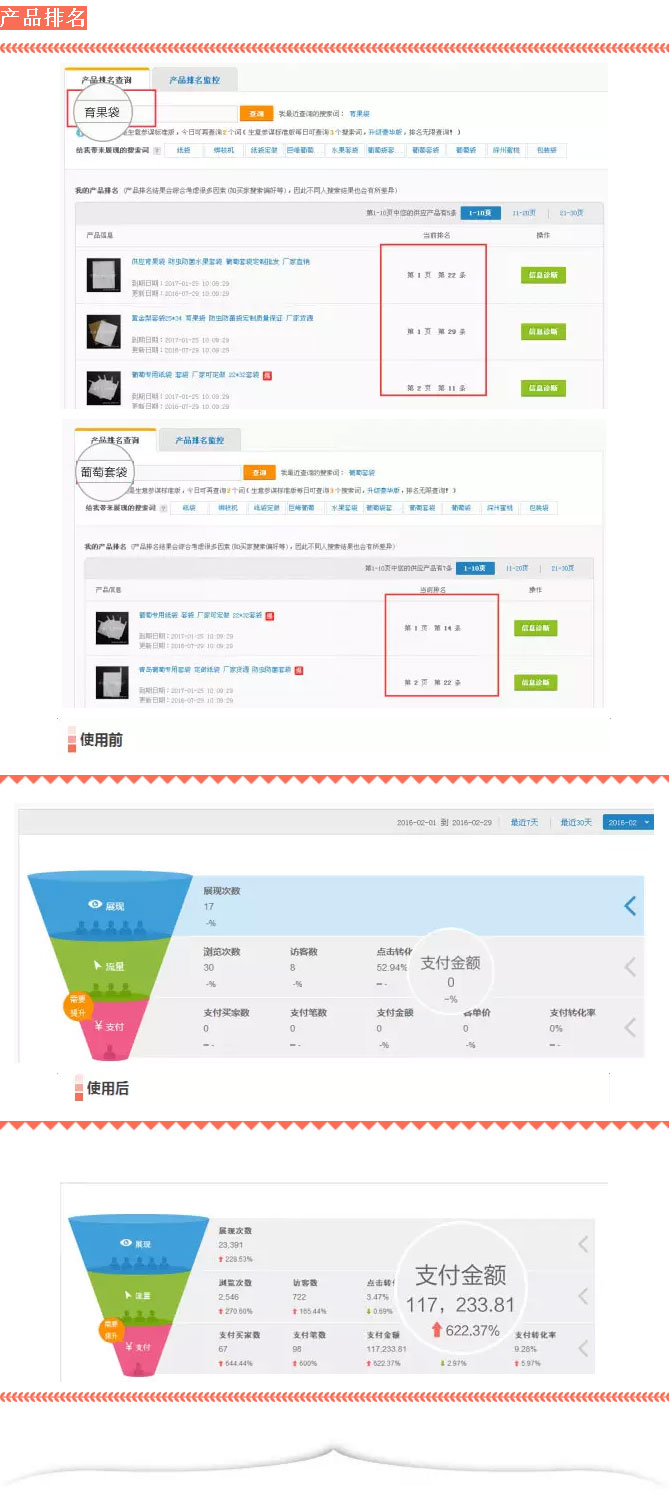The width and height of the screenshot is (669, 1494).
Task: Expand the 支付买家数 row chevron in the 使用后 chart
Action: pos(583,1347)
